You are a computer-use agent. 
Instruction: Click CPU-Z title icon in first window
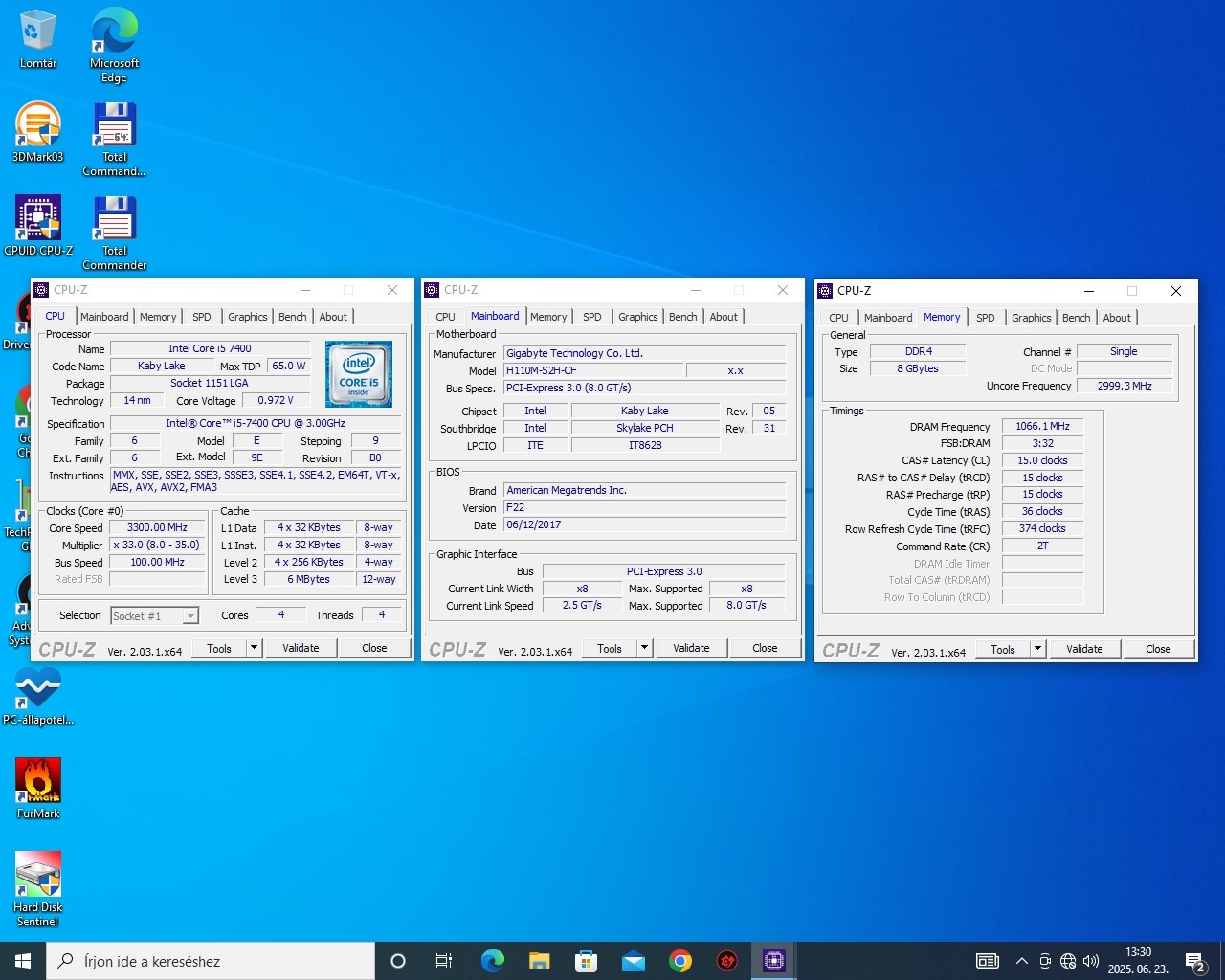(x=41, y=290)
